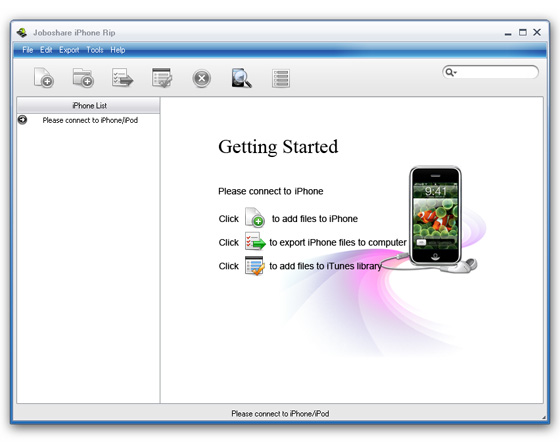Open the Help menu
Viewport: 560px width, 444px height.
pos(118,50)
